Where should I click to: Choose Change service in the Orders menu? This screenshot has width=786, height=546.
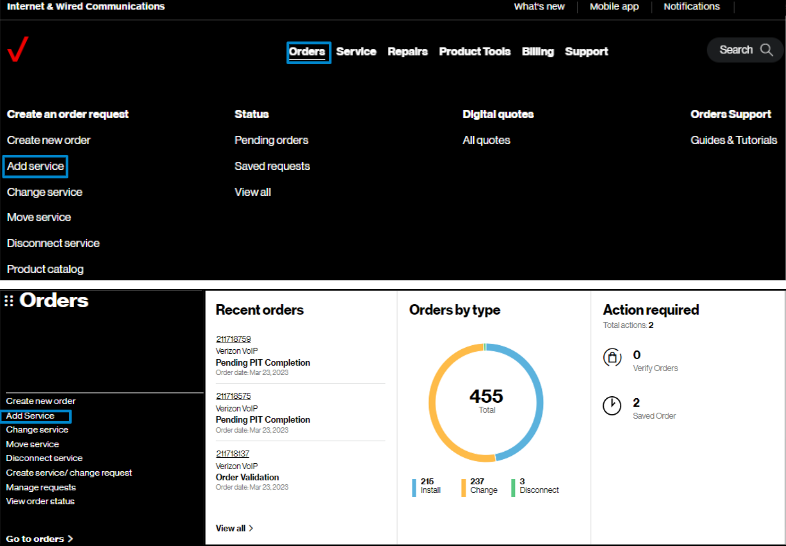[x=45, y=193]
